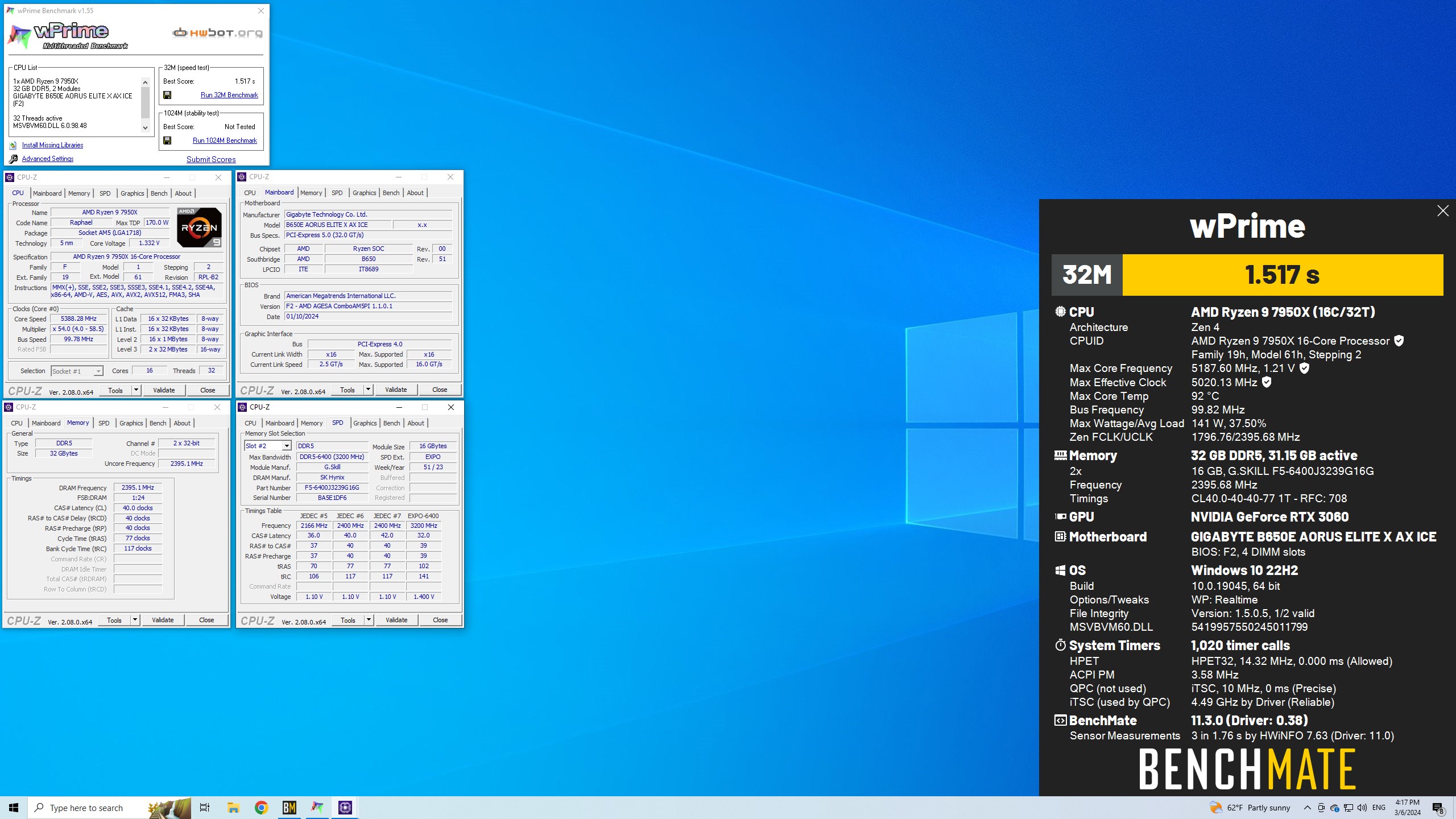Screen dimensions: 1456x819
Task: Click the CPU chip icon in BenchMate panel
Action: tap(1060, 312)
